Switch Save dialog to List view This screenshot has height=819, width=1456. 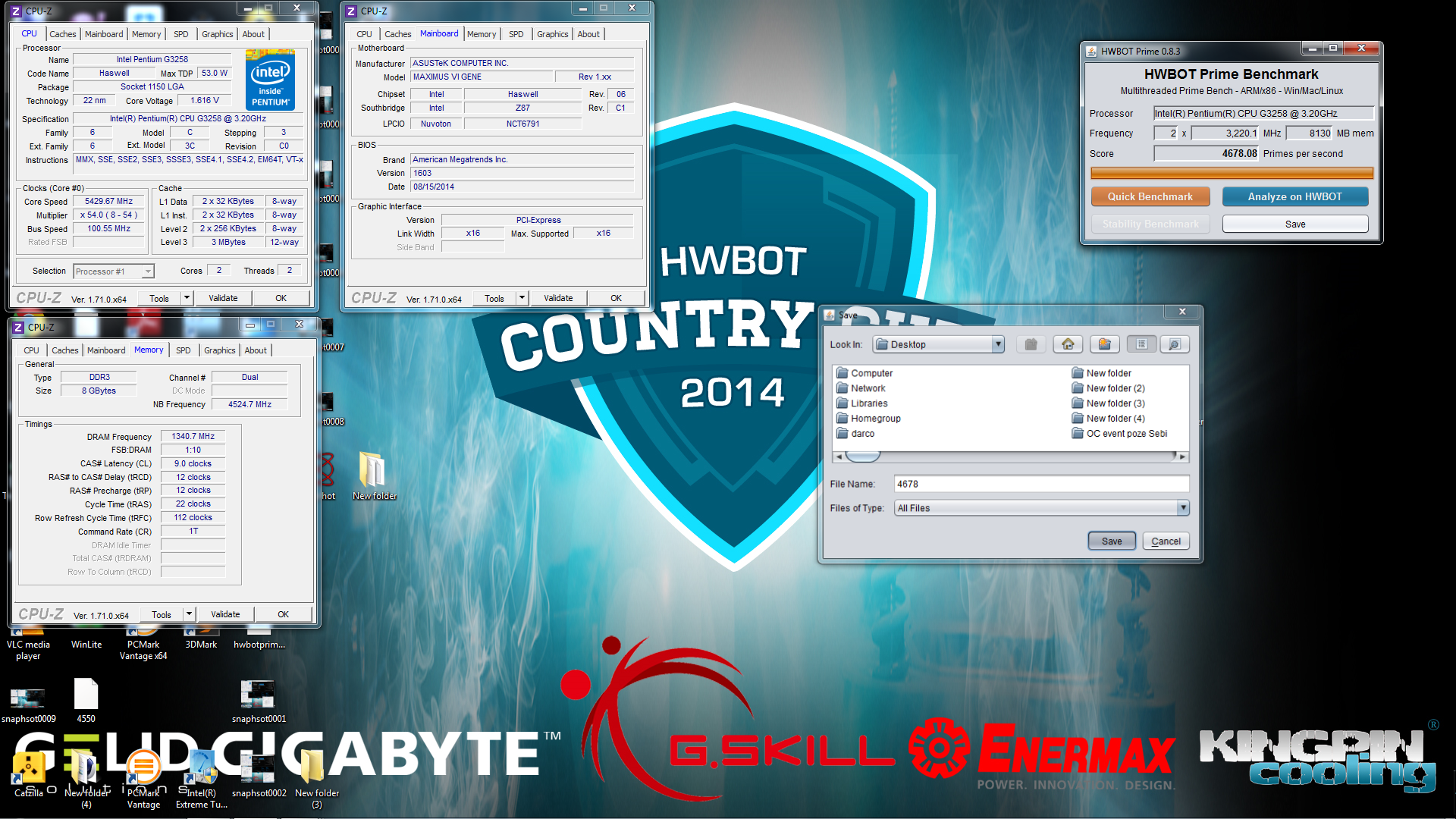(x=1141, y=345)
